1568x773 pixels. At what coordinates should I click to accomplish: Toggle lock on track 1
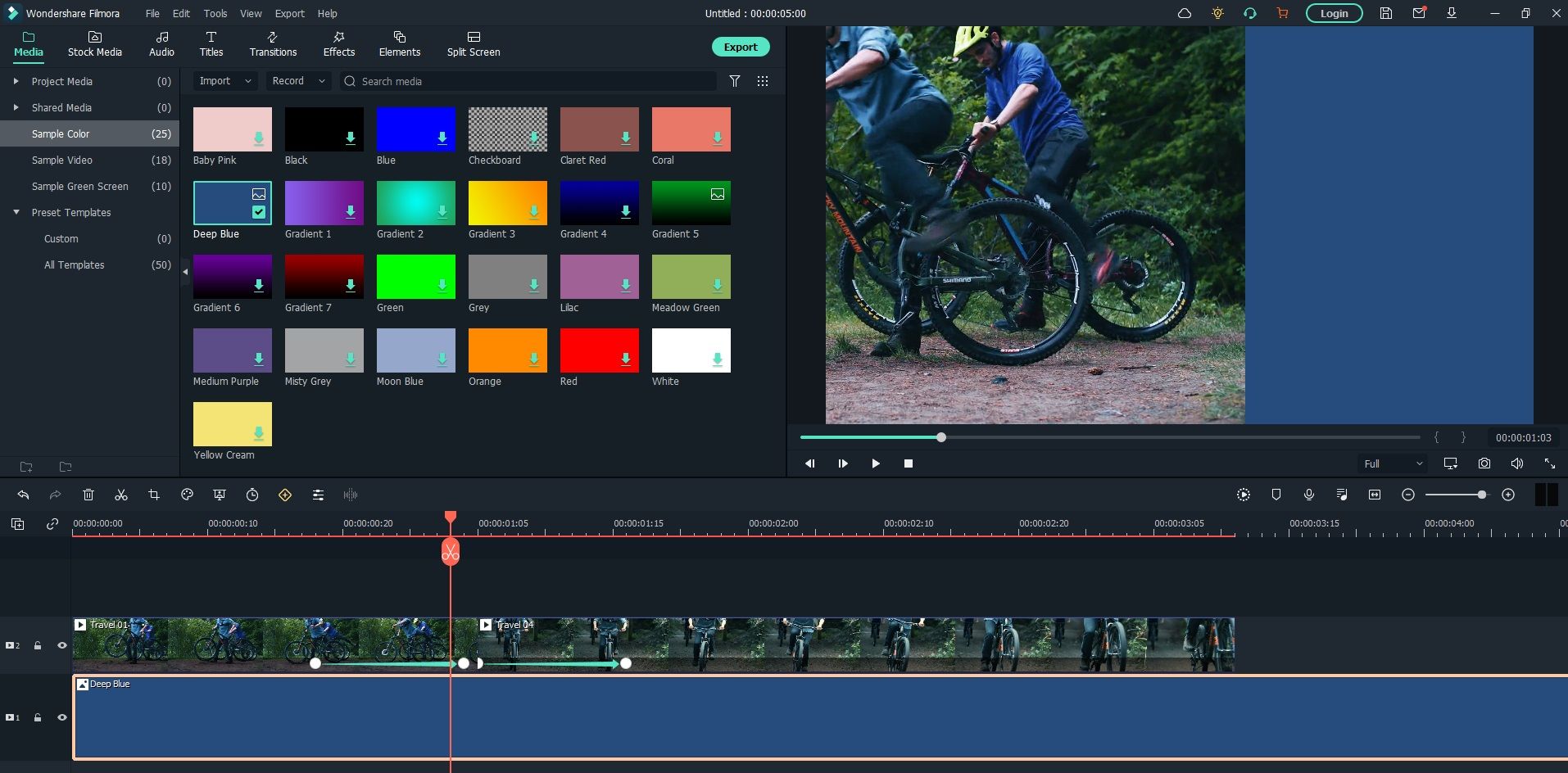[x=38, y=717]
